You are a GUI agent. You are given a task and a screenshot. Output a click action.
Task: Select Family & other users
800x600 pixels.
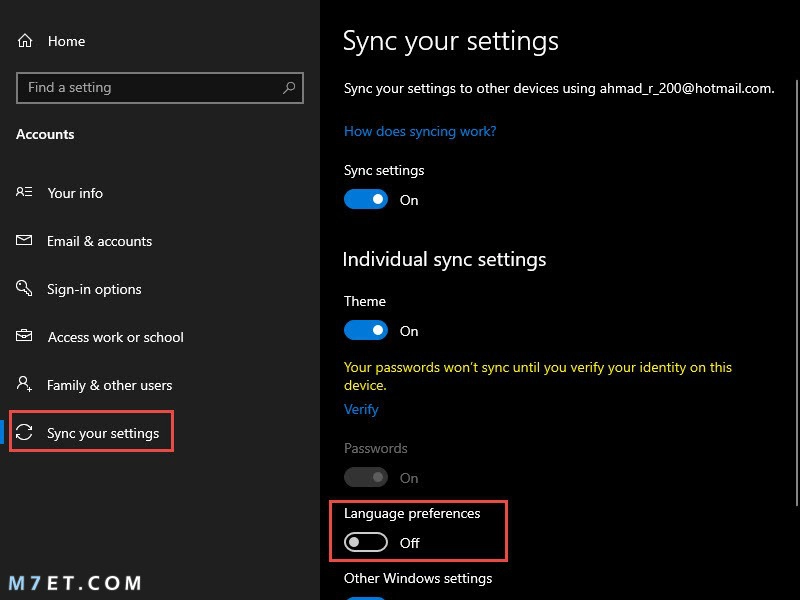tap(110, 385)
